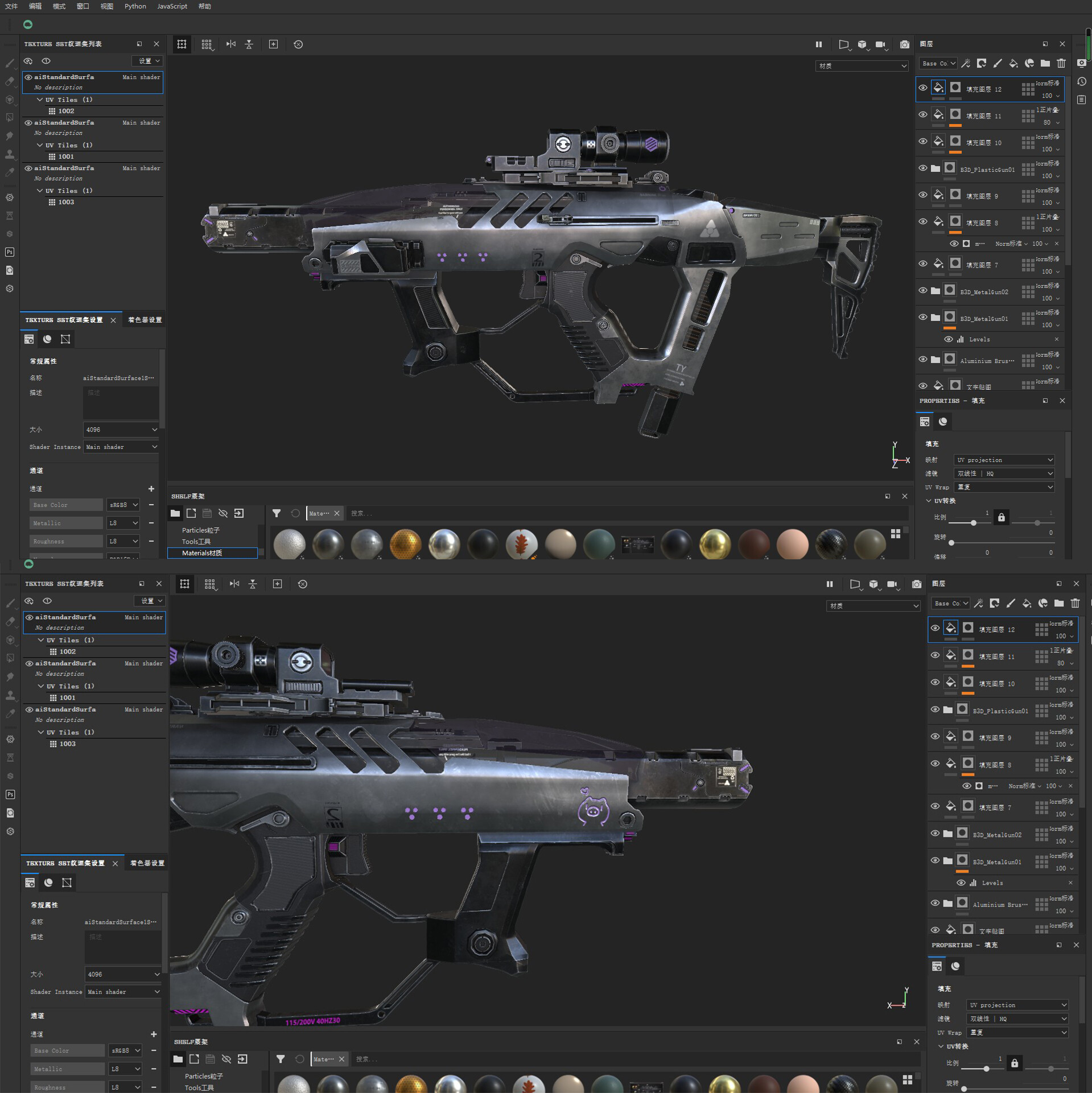The width and height of the screenshot is (1092, 1093).
Task: Select the Projection cube tool in upper screenshot
Action: click(x=10, y=100)
